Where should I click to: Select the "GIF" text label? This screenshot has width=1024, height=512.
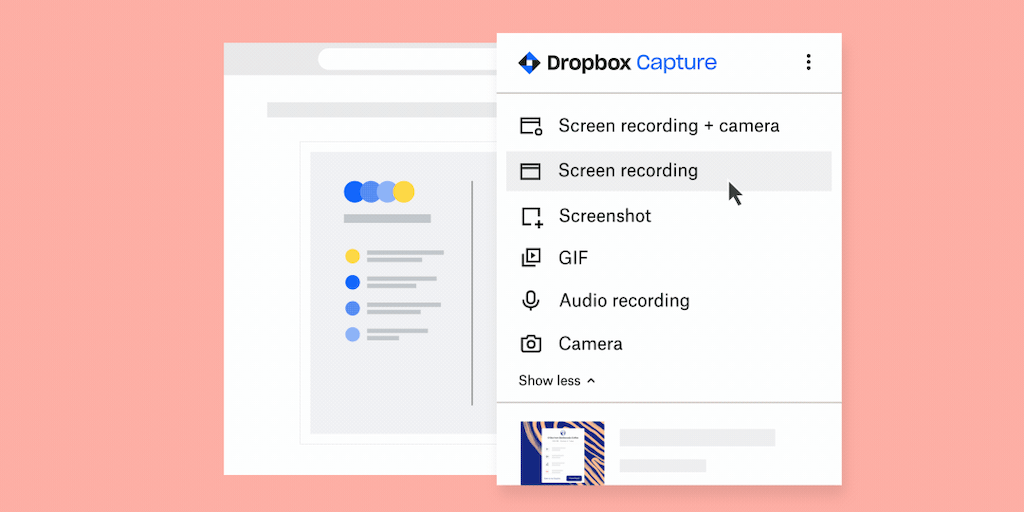coord(573,258)
